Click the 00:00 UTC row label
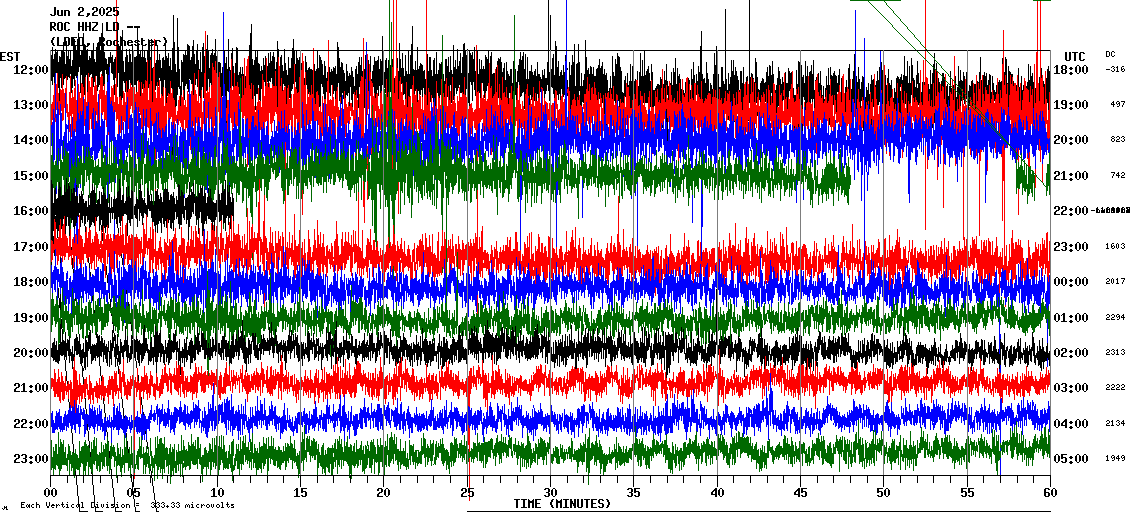1130x519 pixels. pyautogui.click(x=1072, y=282)
